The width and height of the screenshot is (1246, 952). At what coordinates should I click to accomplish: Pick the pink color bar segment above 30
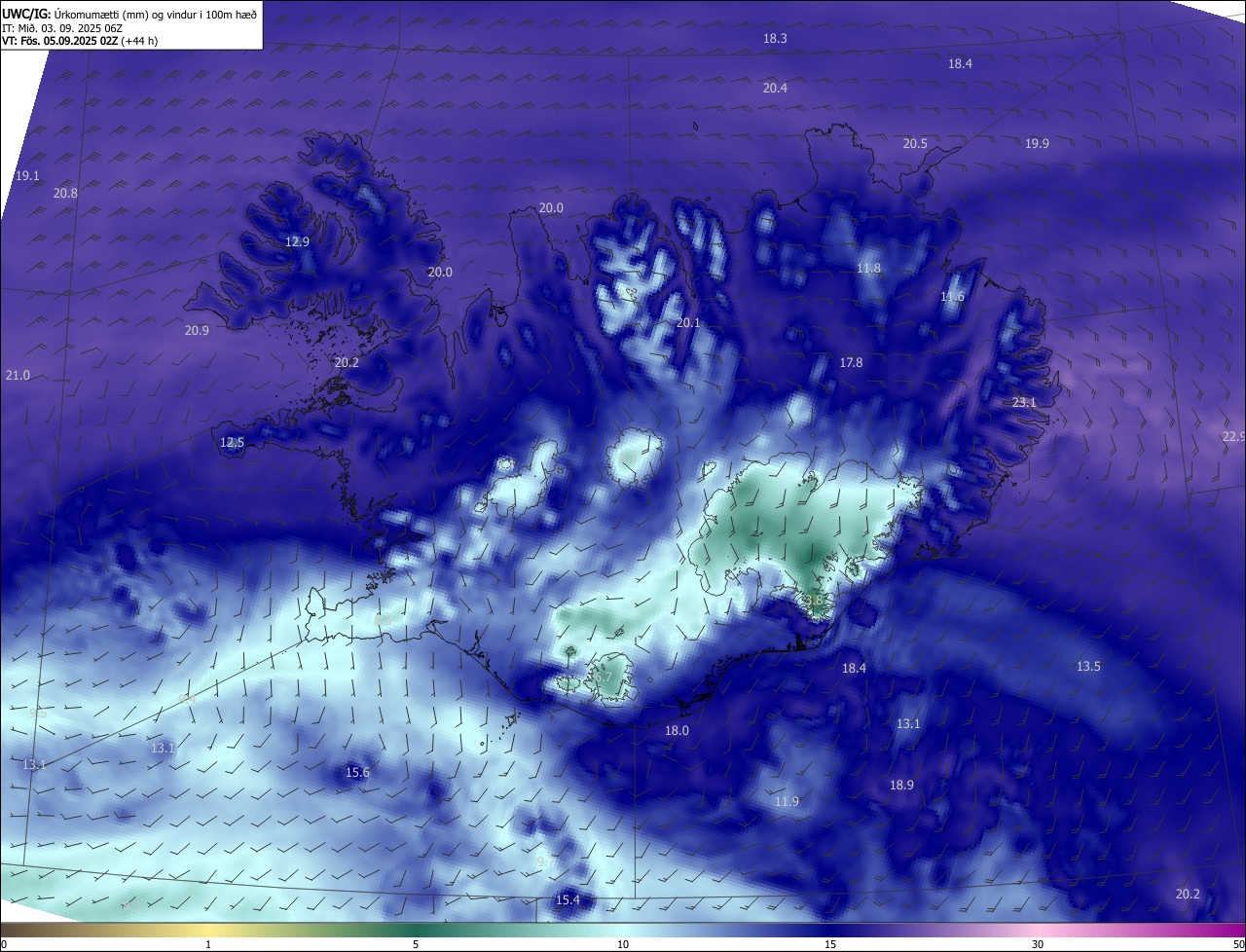1038,930
